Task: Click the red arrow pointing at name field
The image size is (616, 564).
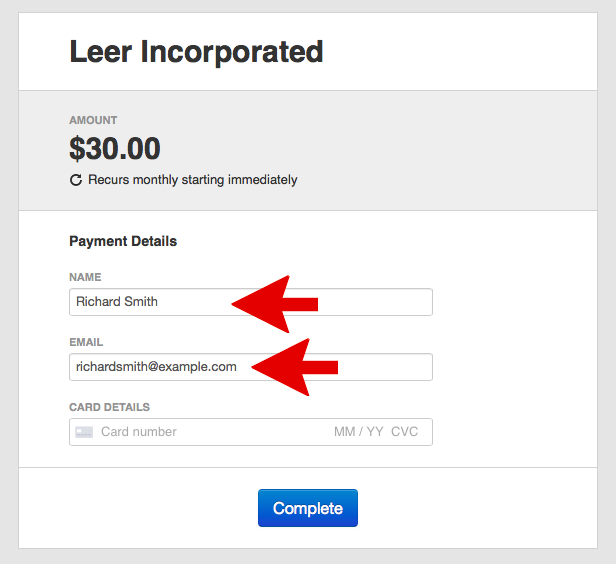Action: [x=274, y=303]
